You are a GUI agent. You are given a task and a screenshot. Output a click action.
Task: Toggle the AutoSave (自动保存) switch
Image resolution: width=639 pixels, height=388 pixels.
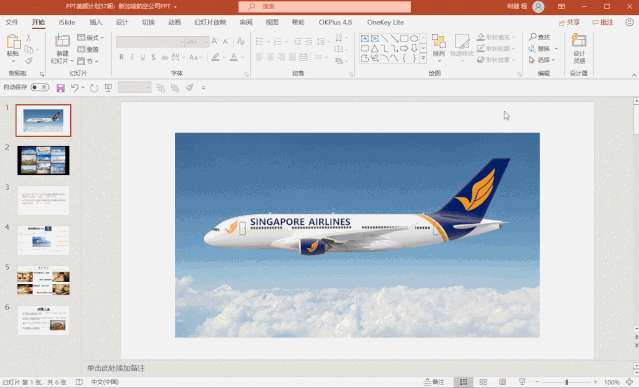click(40, 87)
